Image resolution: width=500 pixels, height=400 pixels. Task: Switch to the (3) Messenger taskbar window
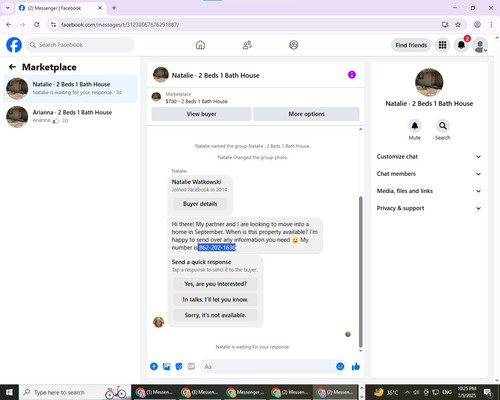199,392
